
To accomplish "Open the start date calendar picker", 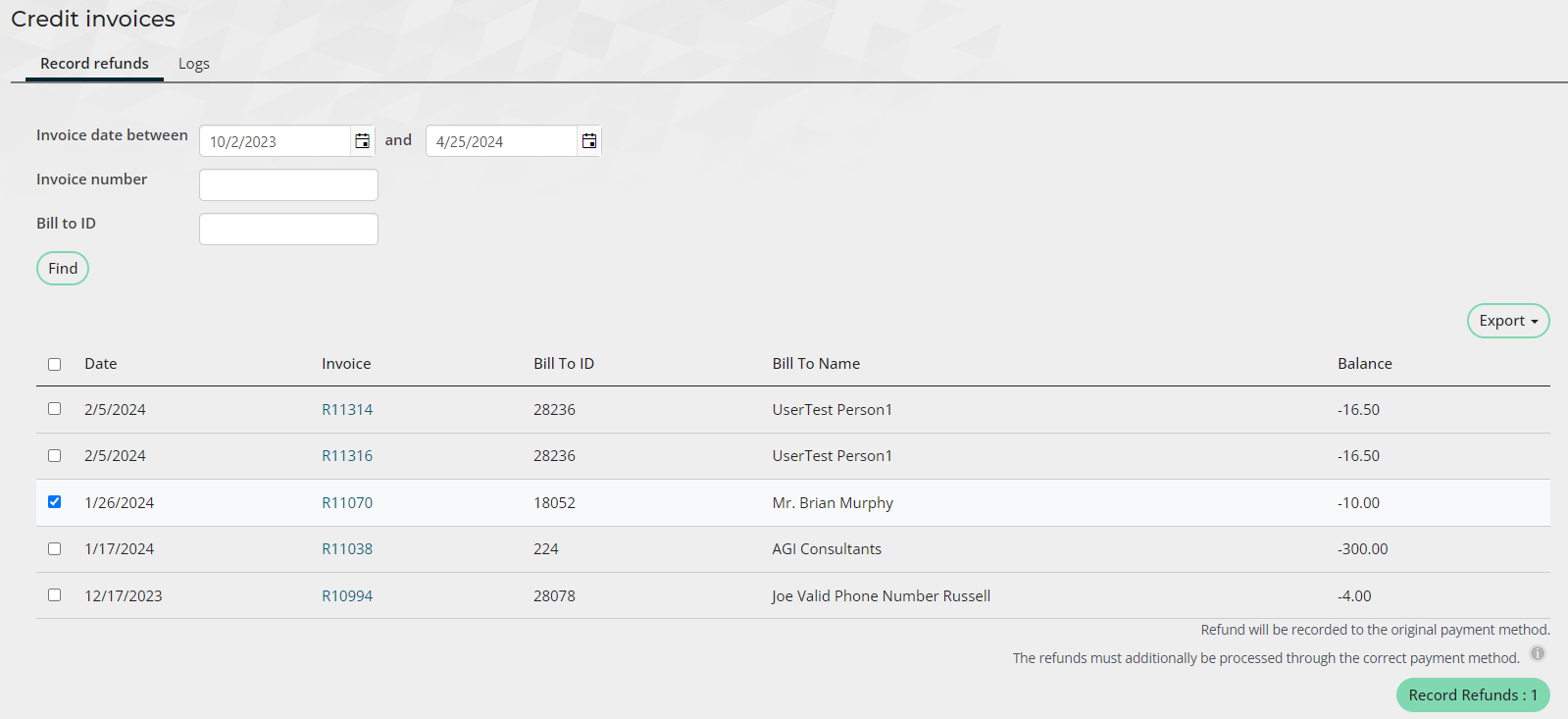I will 362,141.
